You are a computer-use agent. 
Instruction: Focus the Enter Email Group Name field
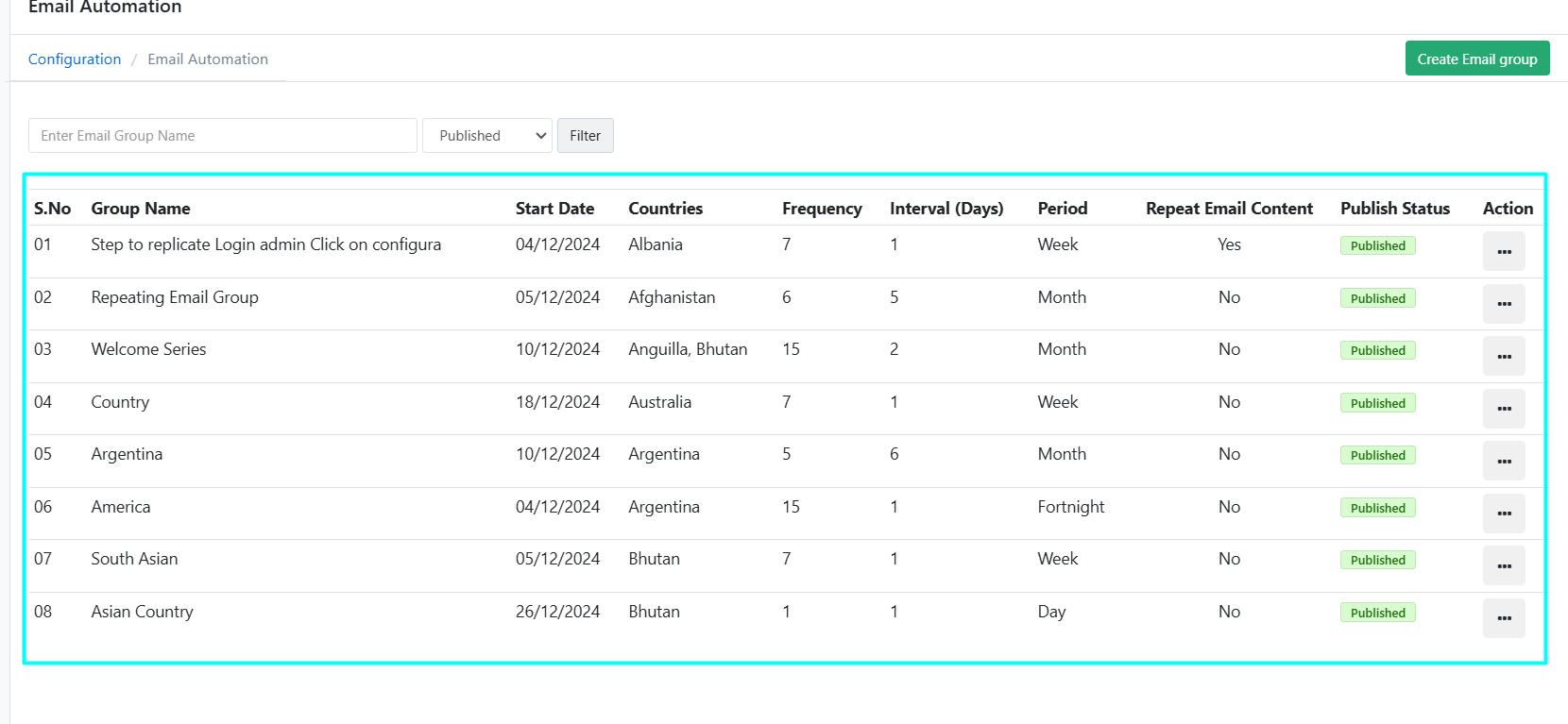click(x=222, y=136)
